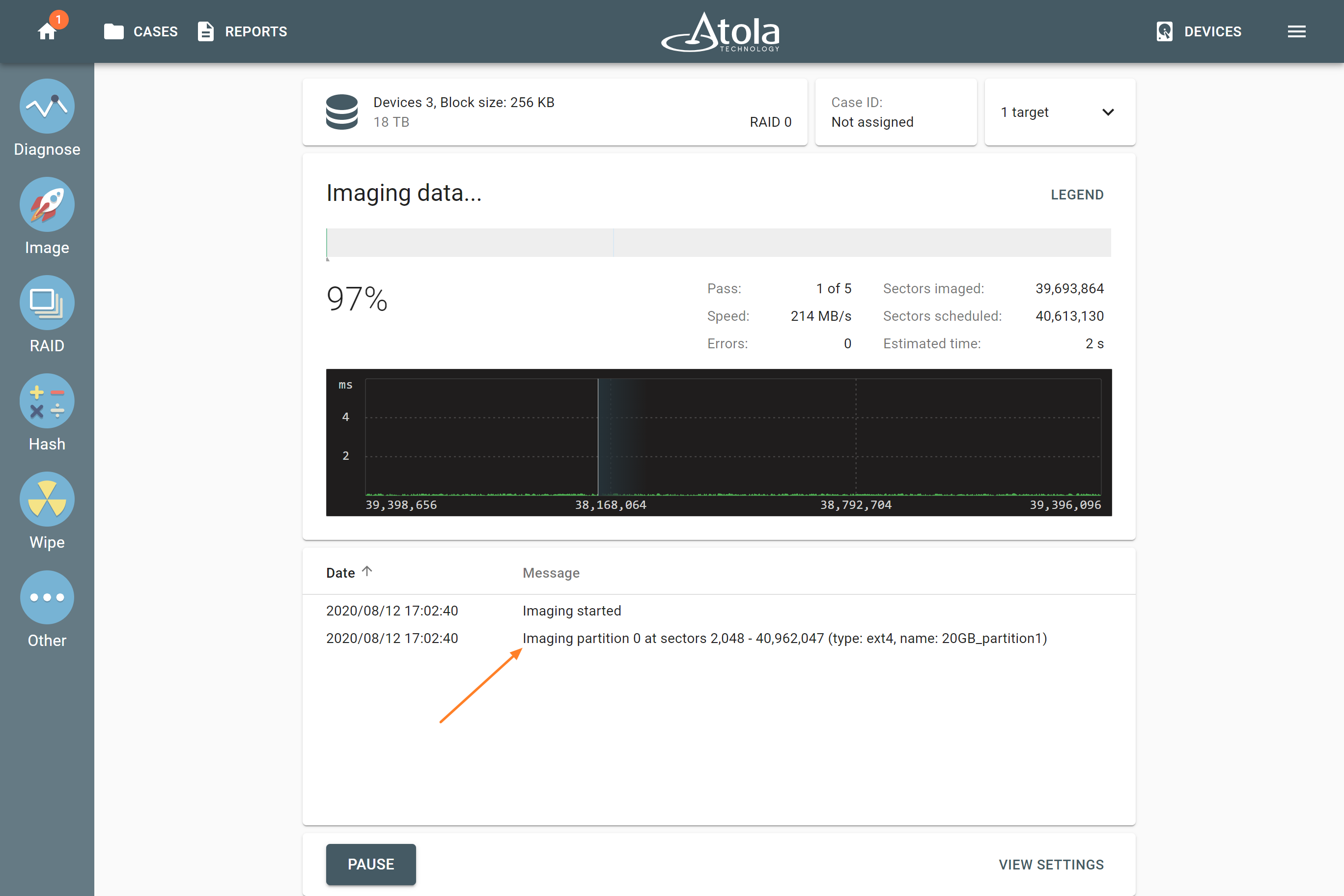
Task: Expand the 1 target dropdown
Action: coord(1060,112)
